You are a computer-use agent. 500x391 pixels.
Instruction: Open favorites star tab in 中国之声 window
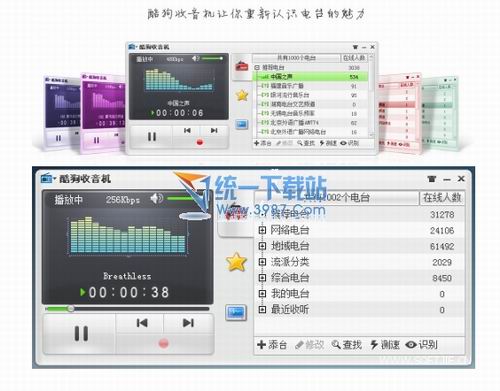coord(242,95)
